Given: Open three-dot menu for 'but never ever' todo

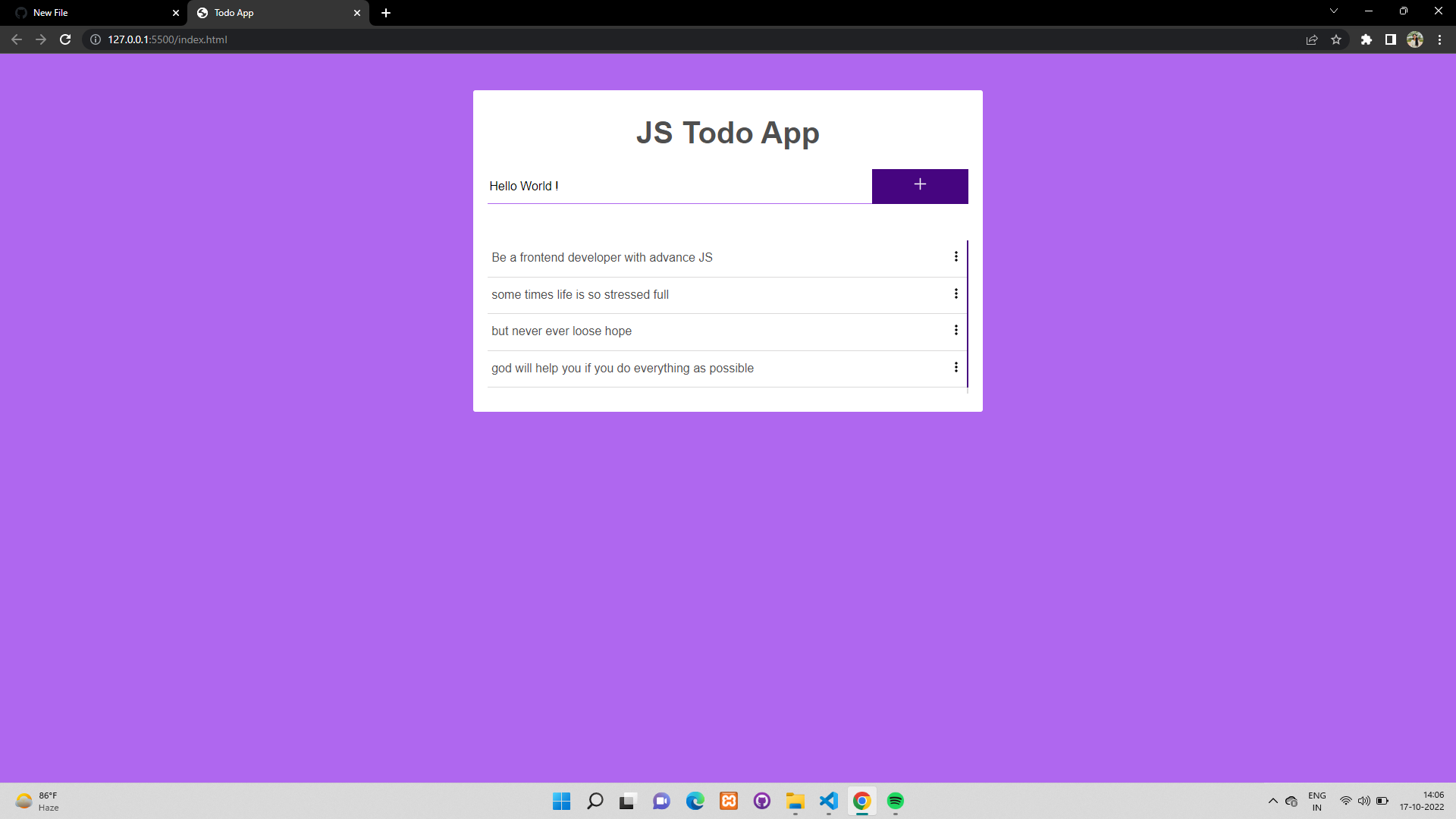Looking at the screenshot, I should pyautogui.click(x=955, y=331).
